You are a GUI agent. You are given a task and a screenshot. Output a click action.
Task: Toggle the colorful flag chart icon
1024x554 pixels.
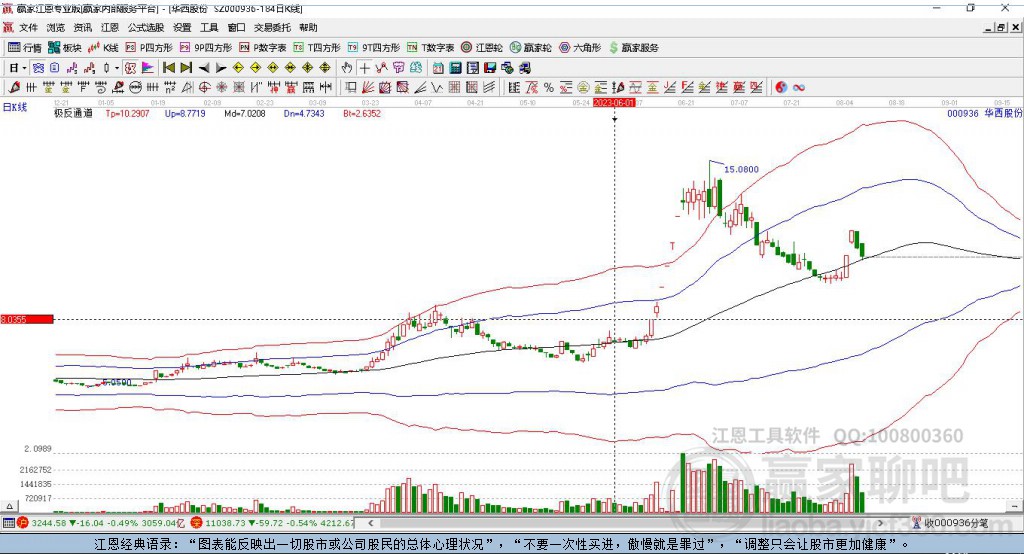coord(148,68)
